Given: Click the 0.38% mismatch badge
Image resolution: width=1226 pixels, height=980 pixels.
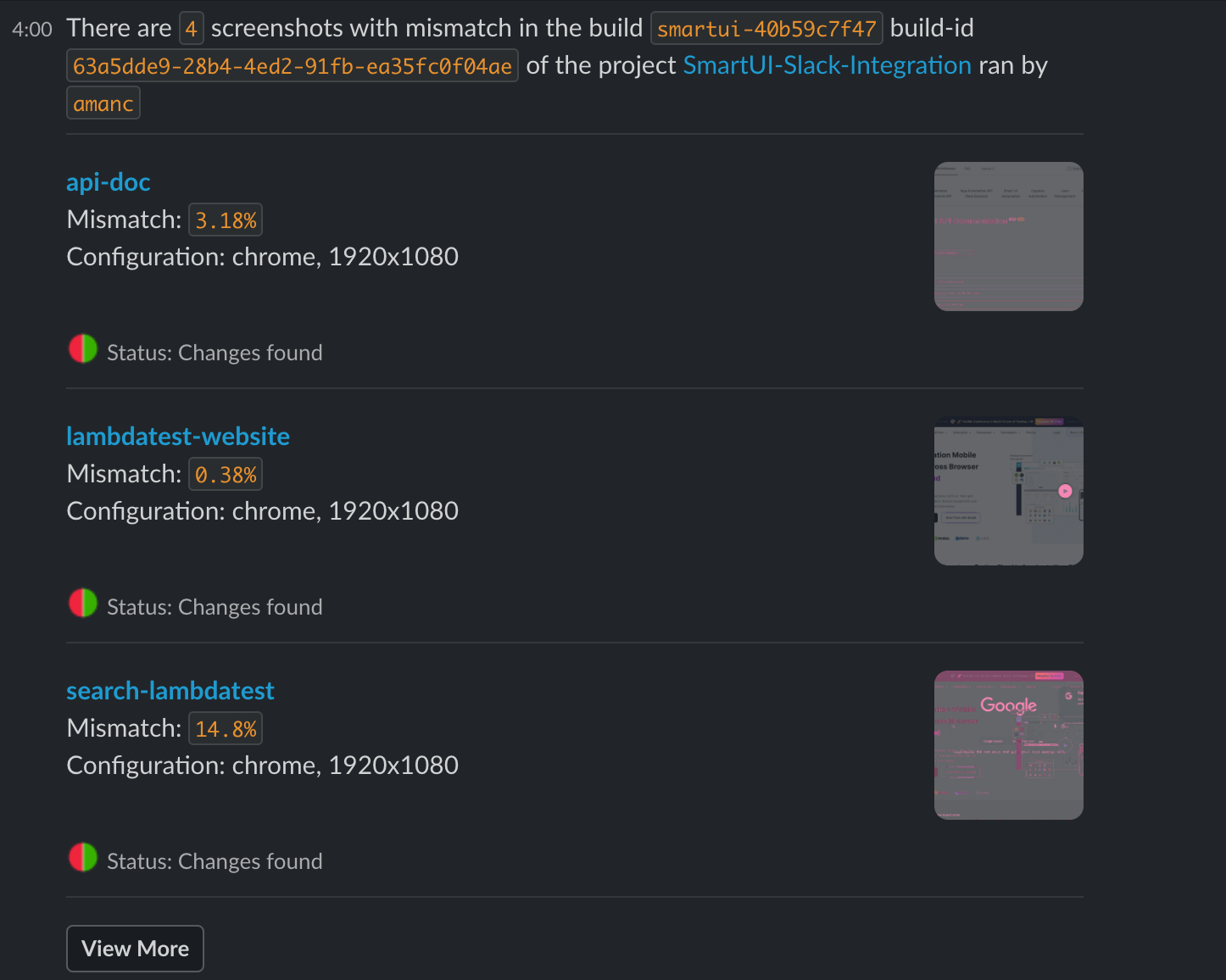Looking at the screenshot, I should (225, 474).
